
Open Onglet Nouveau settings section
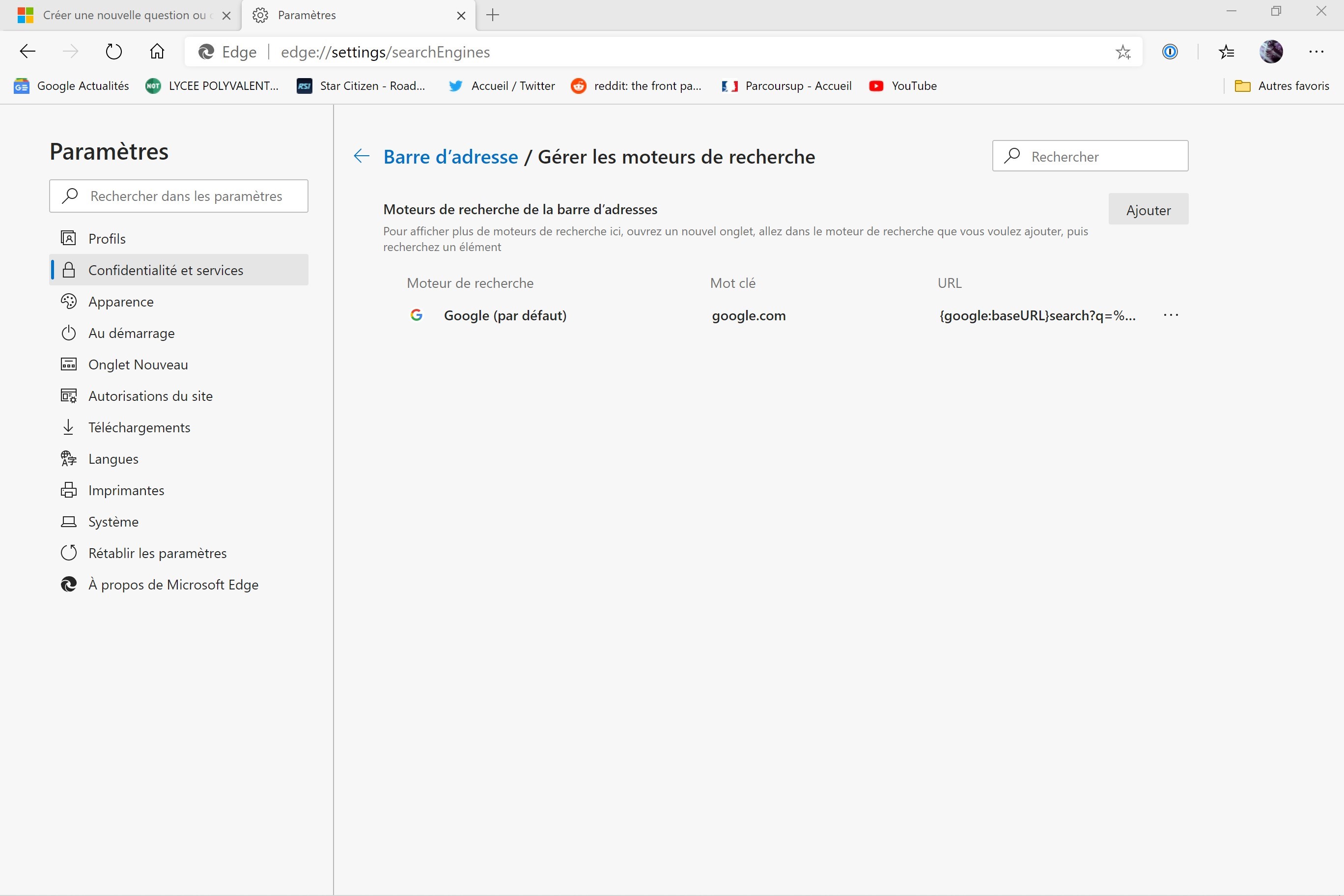coord(179,364)
